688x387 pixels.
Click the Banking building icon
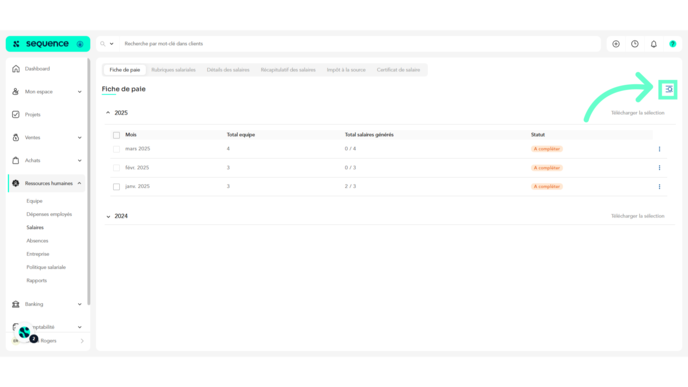[x=16, y=304]
